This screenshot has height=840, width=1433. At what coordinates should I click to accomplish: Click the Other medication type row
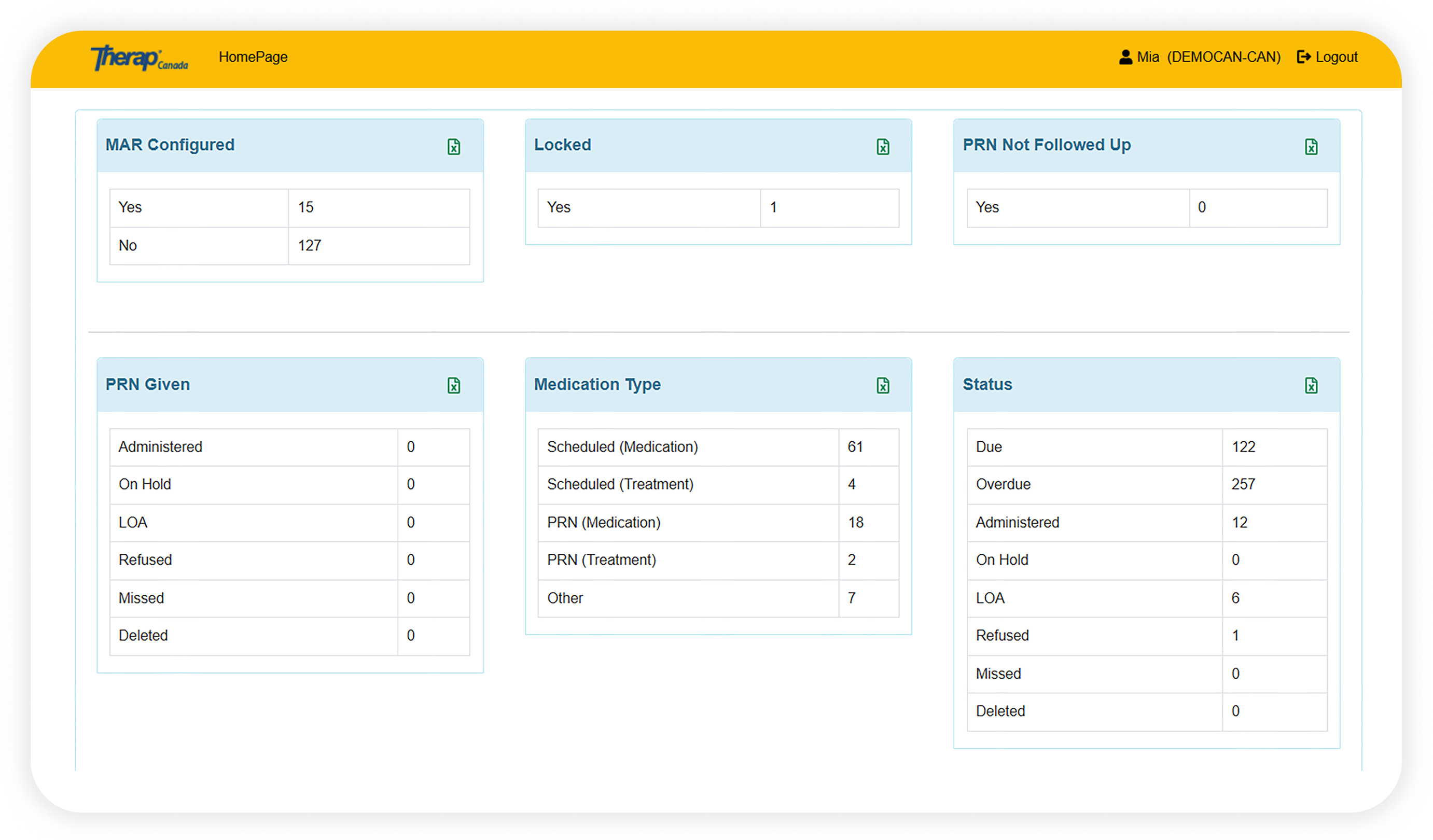pyautogui.click(x=718, y=598)
